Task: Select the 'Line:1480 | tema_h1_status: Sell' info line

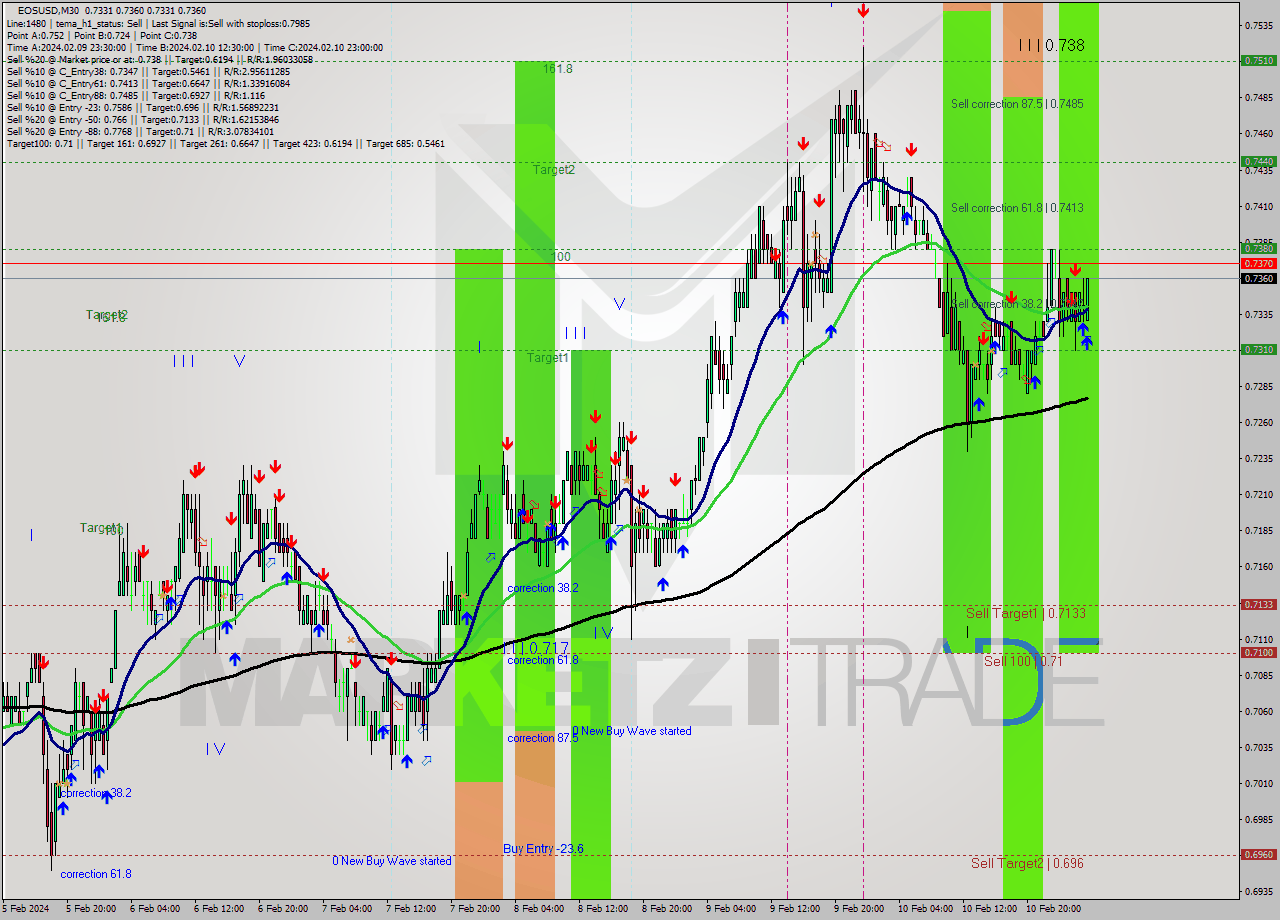Action: [158, 23]
